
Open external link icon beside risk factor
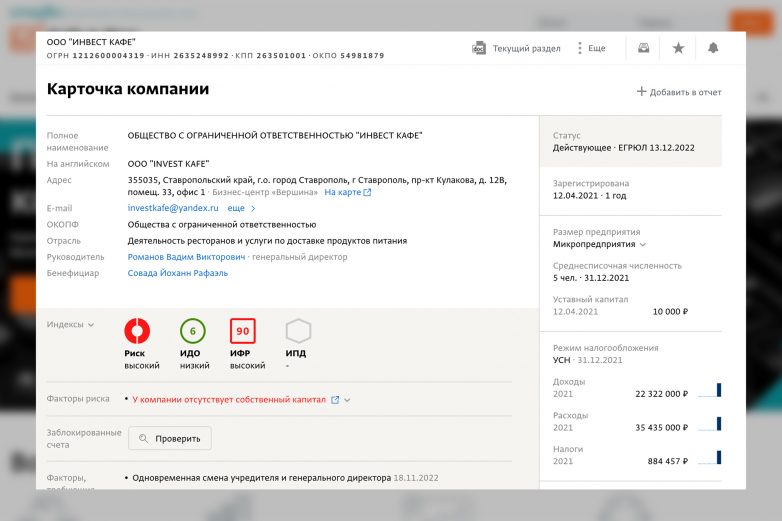coord(335,400)
